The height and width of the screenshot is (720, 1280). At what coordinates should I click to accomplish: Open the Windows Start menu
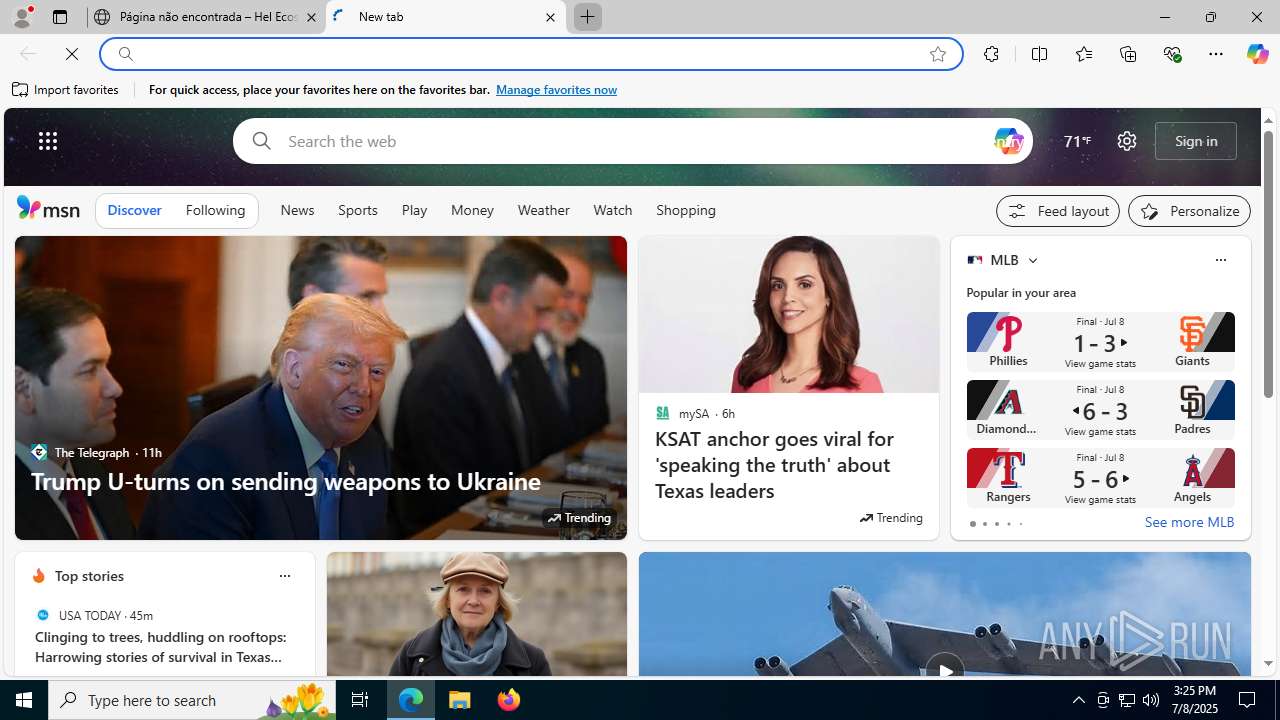(x=24, y=700)
